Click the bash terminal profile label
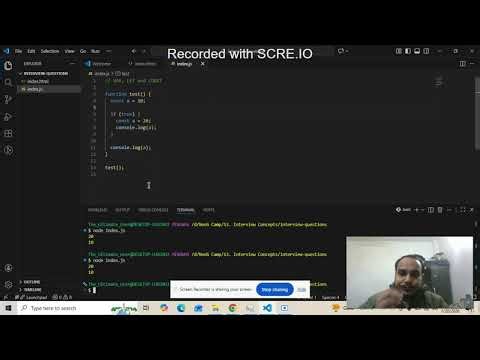Viewport: 480px width, 360px height. [403, 210]
